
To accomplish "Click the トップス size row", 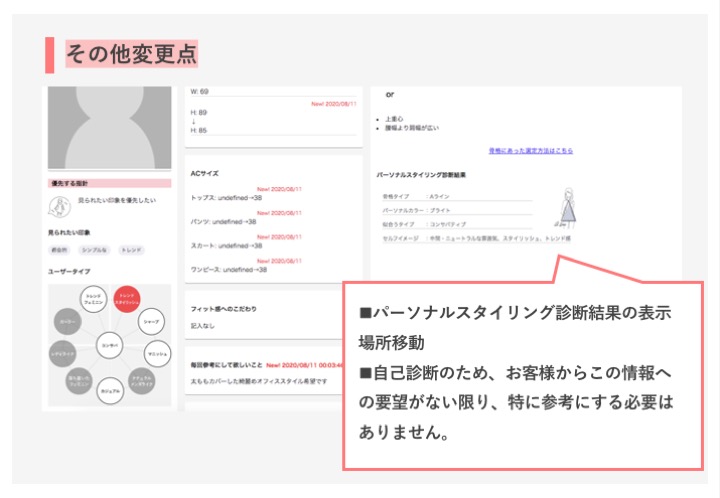I will coord(228,196).
